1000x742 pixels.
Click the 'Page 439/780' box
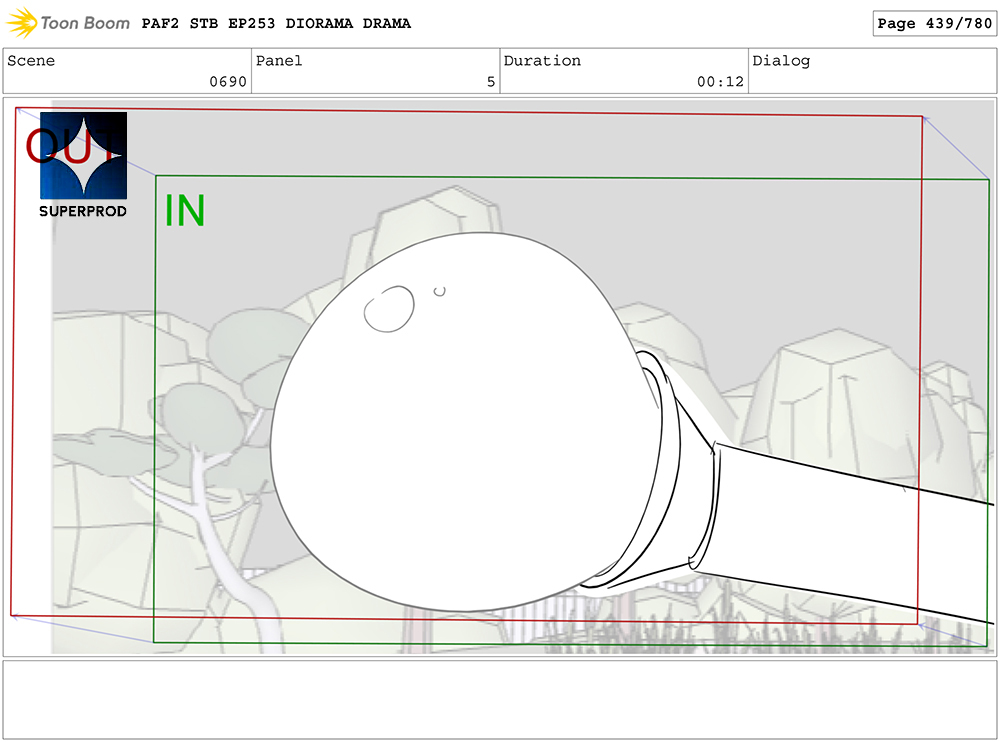(x=934, y=24)
